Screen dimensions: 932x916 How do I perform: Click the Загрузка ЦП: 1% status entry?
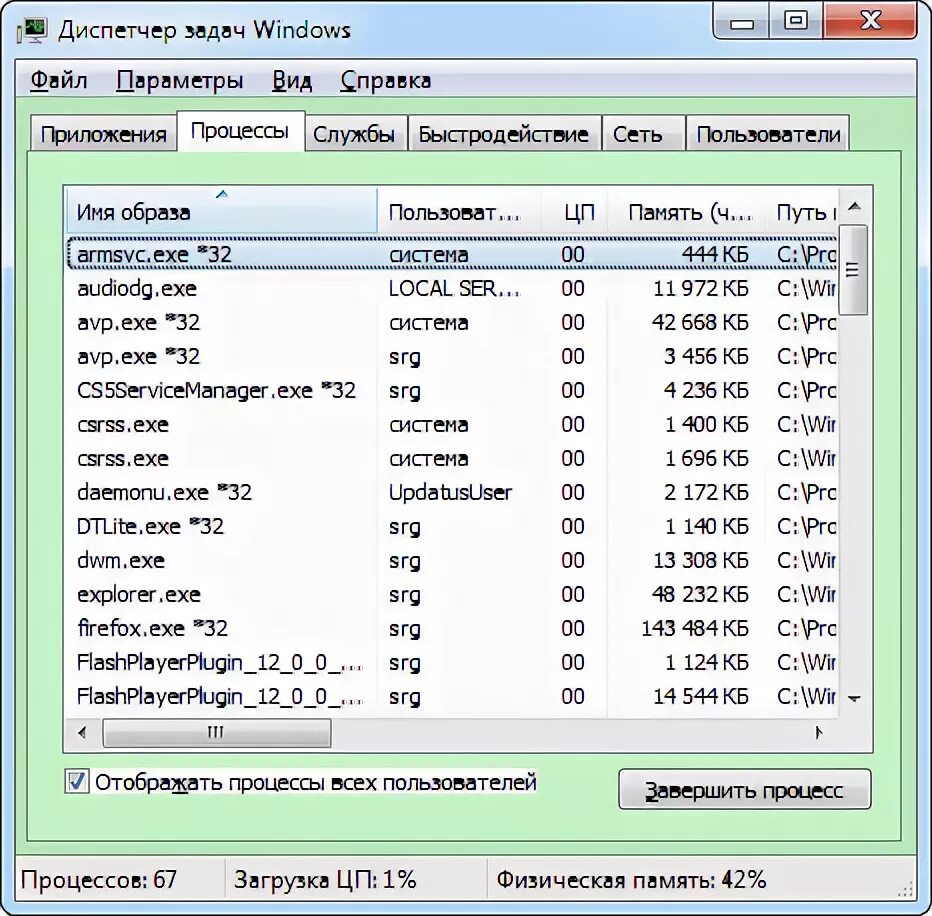tap(325, 880)
